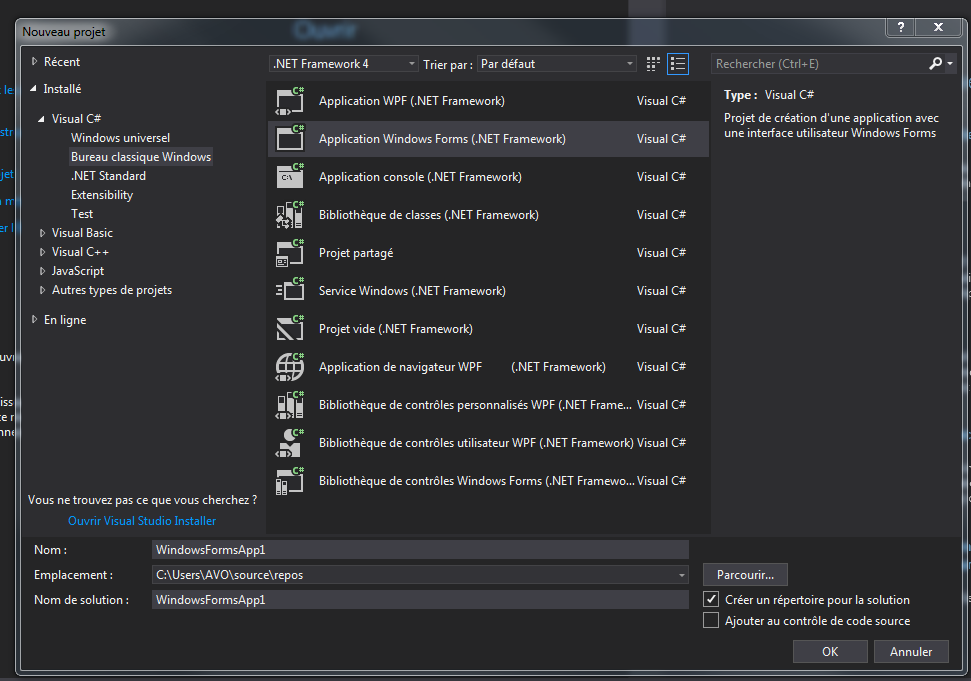The image size is (971, 681).
Task: Click the Application Windows Forms template icon
Action: click(290, 139)
